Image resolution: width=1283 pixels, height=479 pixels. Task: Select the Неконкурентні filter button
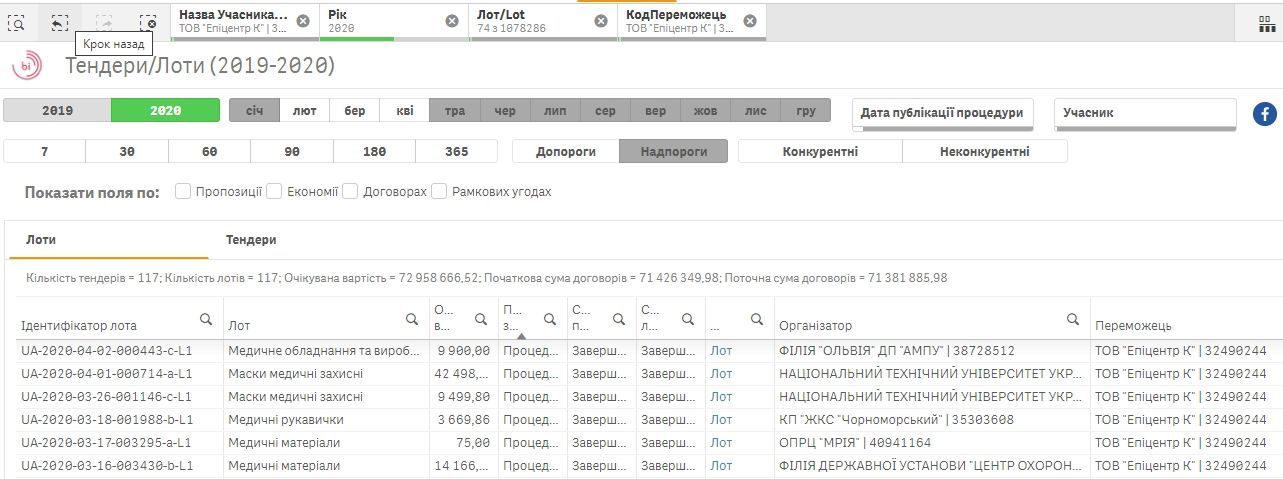(x=985, y=152)
